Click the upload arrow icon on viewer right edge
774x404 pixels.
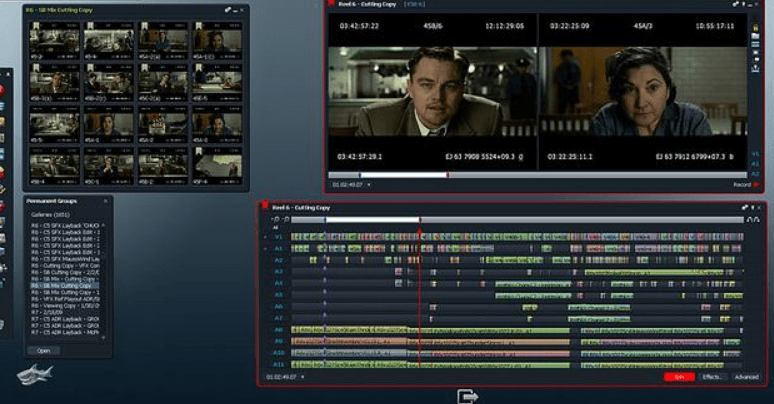coord(755,68)
